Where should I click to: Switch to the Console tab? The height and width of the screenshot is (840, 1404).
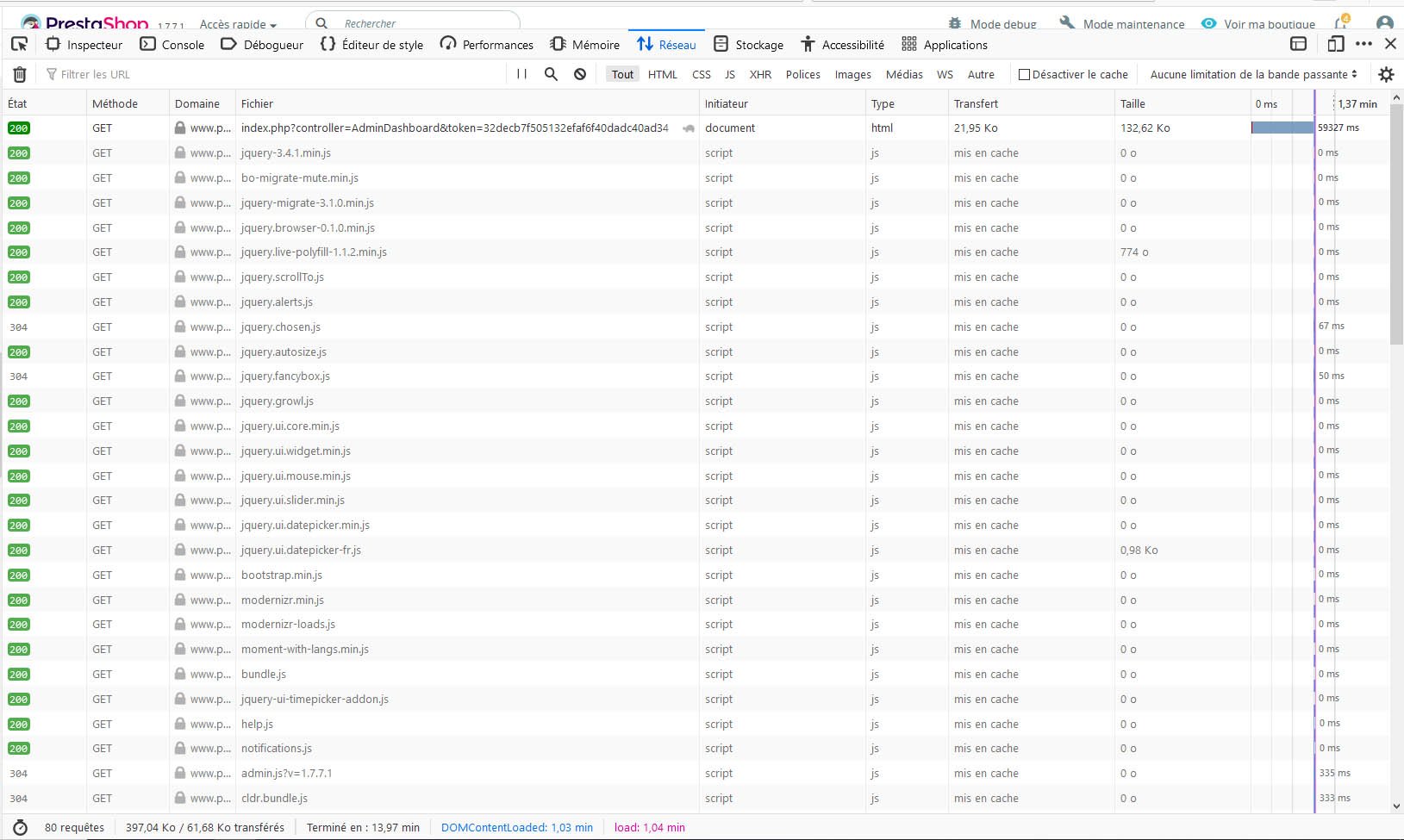[x=172, y=45]
